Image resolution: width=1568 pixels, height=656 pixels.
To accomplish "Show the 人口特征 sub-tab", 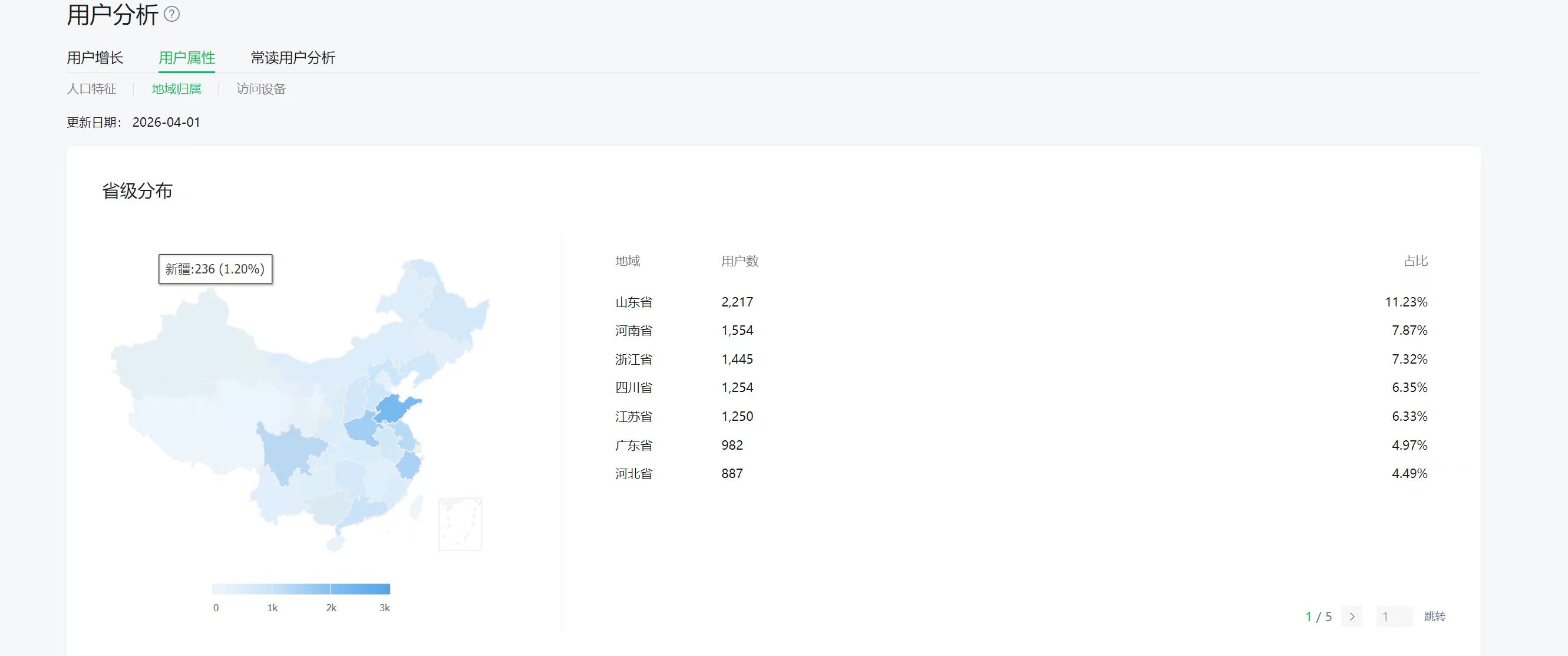I will (x=91, y=89).
